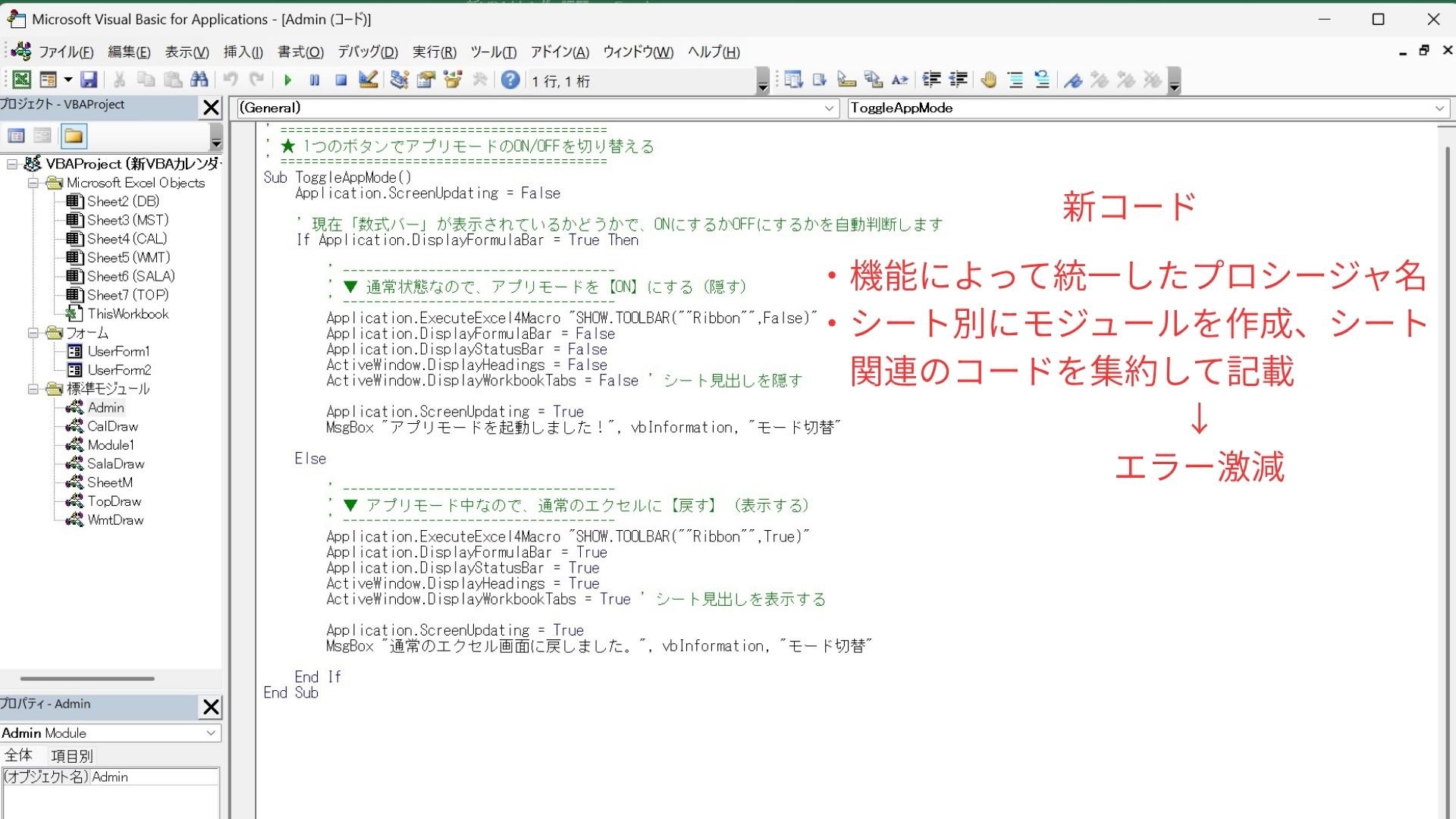The height and width of the screenshot is (819, 1456).
Task: Switch to 項目別 properties tab
Action: pyautogui.click(x=71, y=755)
